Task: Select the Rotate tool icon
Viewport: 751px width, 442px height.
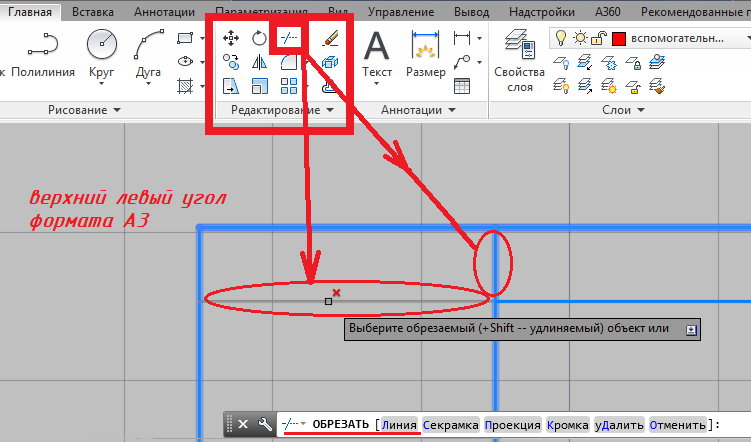Action: pyautogui.click(x=259, y=39)
